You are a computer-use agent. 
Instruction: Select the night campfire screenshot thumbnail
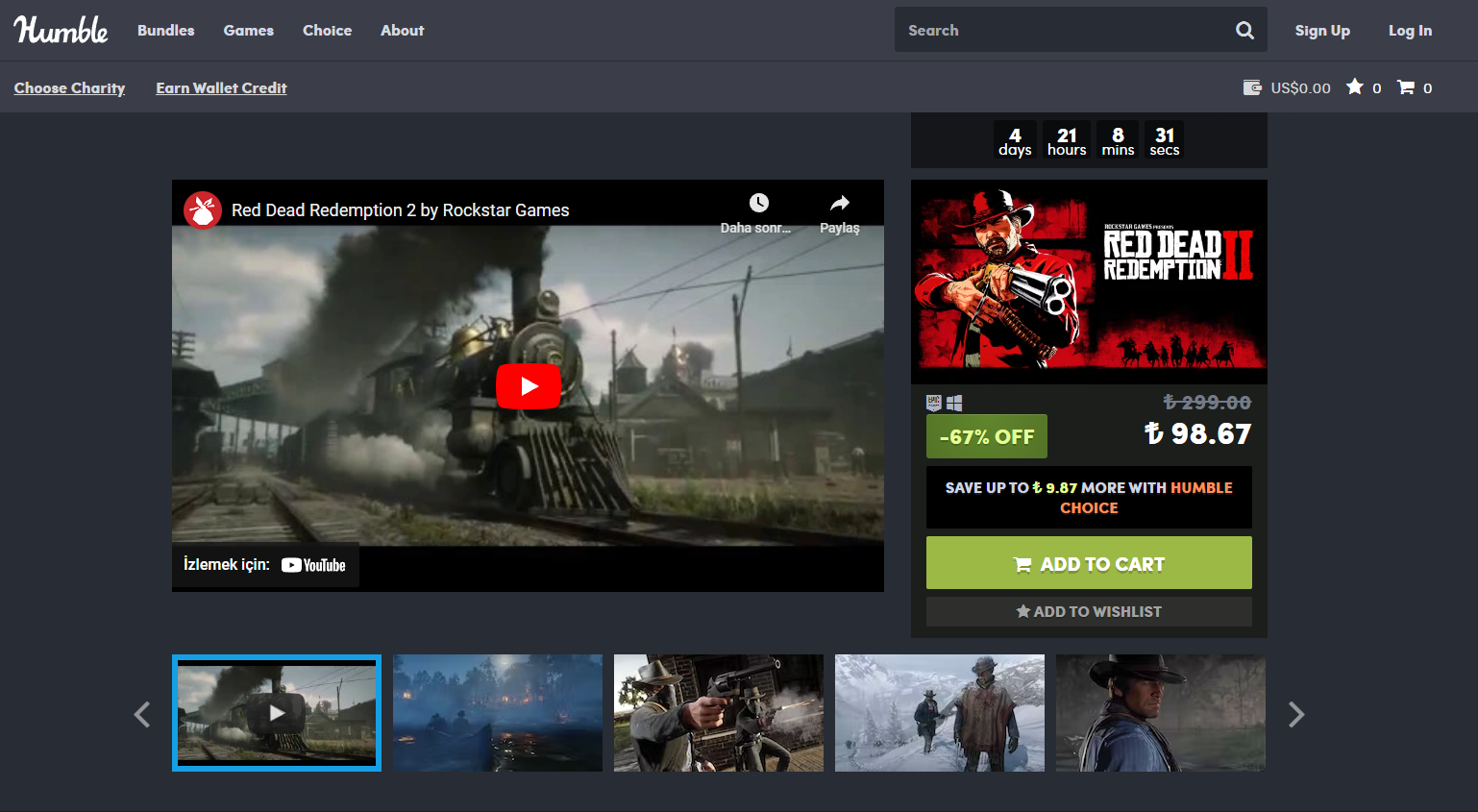(x=498, y=713)
